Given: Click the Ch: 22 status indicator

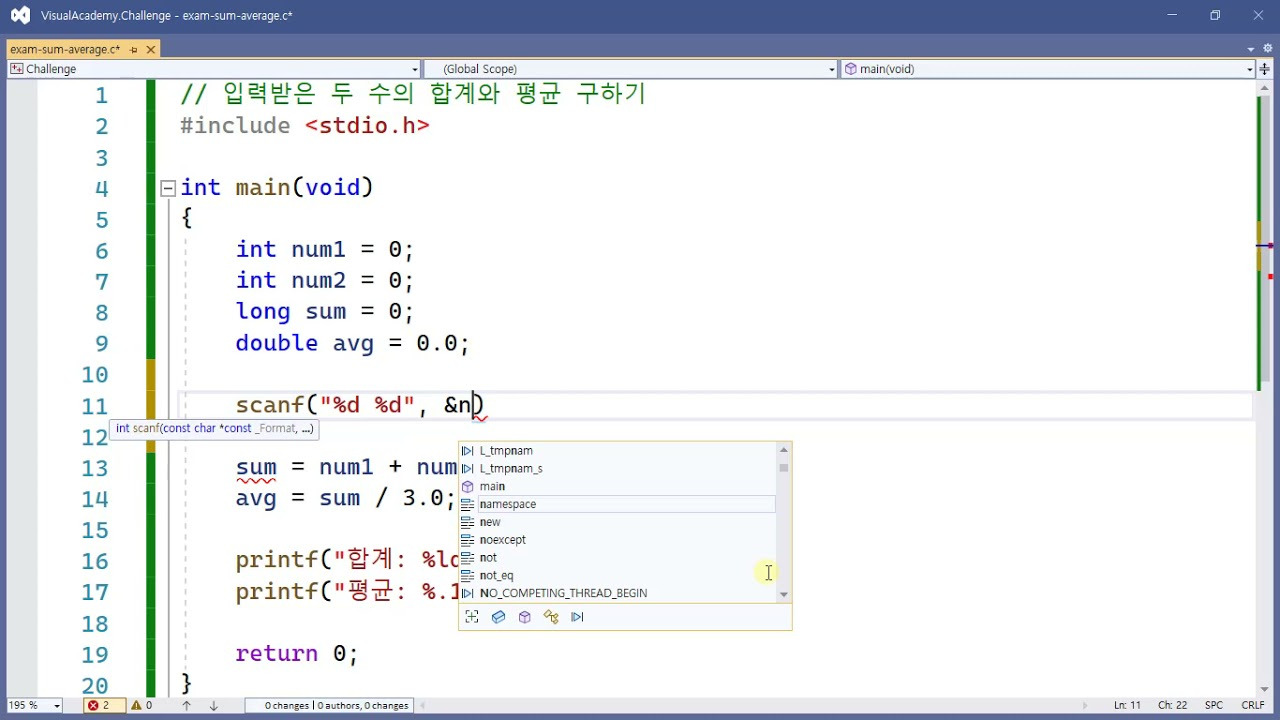Looking at the screenshot, I should coord(1172,706).
